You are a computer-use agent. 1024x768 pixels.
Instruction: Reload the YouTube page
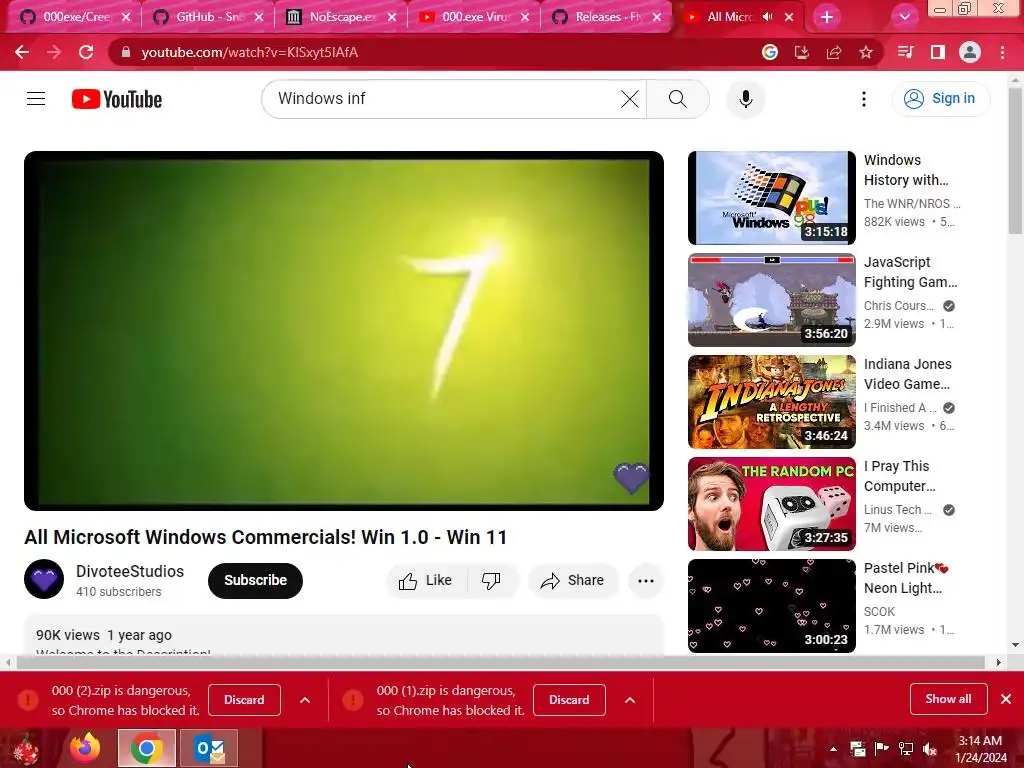tap(86, 52)
